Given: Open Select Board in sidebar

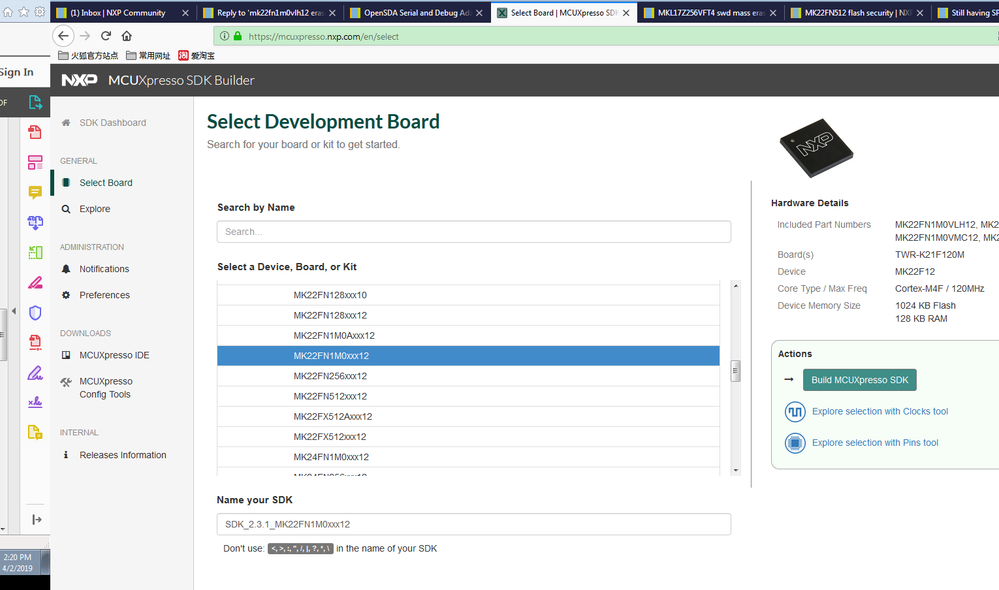Looking at the screenshot, I should 106,182.
